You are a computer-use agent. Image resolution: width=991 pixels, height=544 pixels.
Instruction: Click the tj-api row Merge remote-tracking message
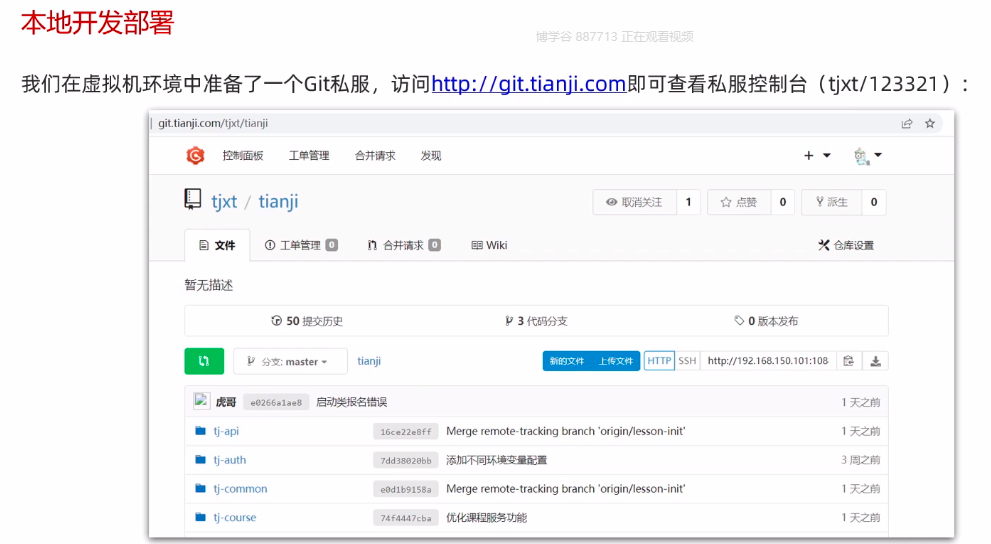point(566,431)
